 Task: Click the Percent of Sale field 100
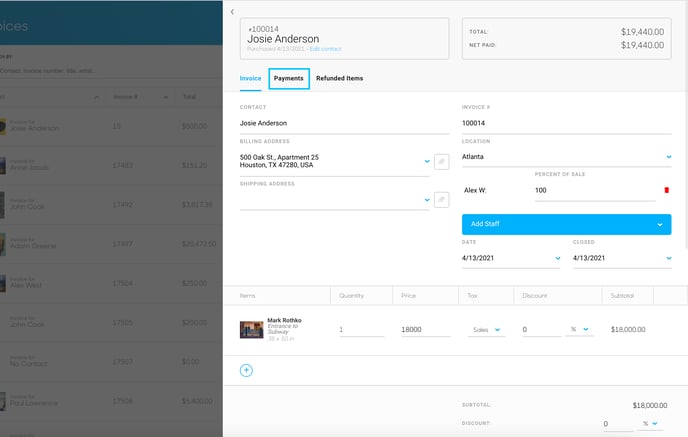(595, 190)
